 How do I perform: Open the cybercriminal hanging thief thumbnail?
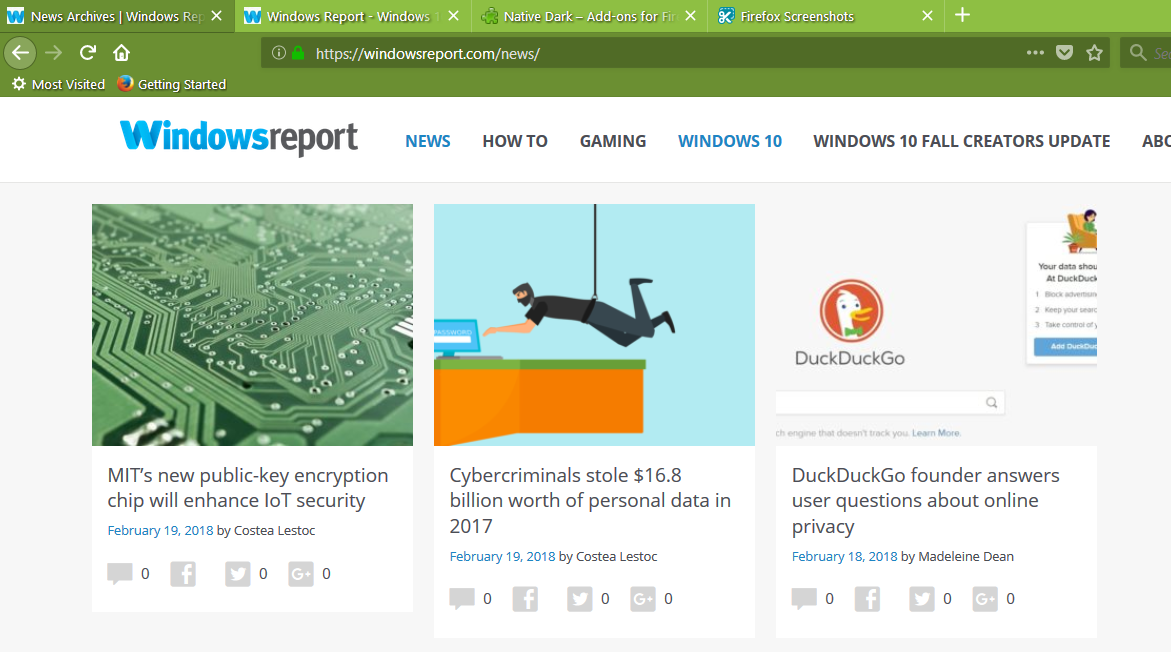[x=594, y=325]
